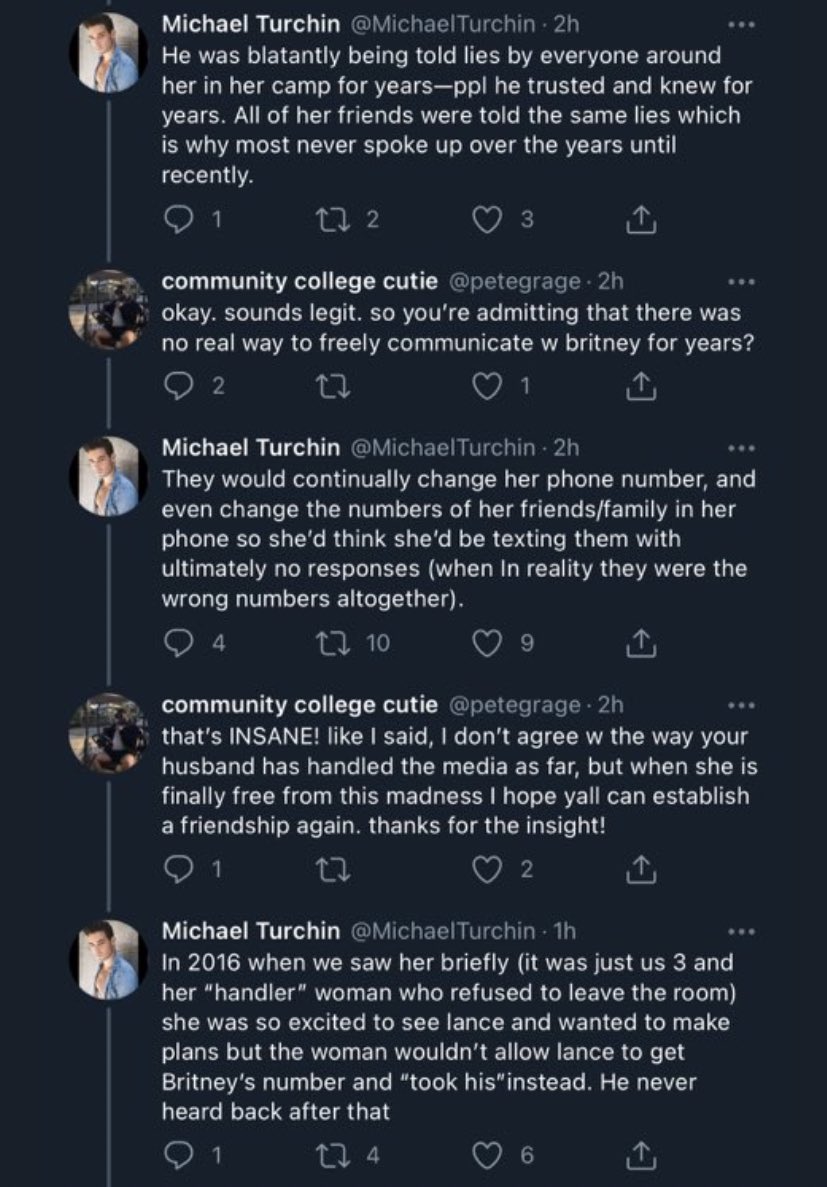Viewport: 827px width, 1187px height.
Task: Like the phone number tweet with 9 likes
Action: coord(487,645)
